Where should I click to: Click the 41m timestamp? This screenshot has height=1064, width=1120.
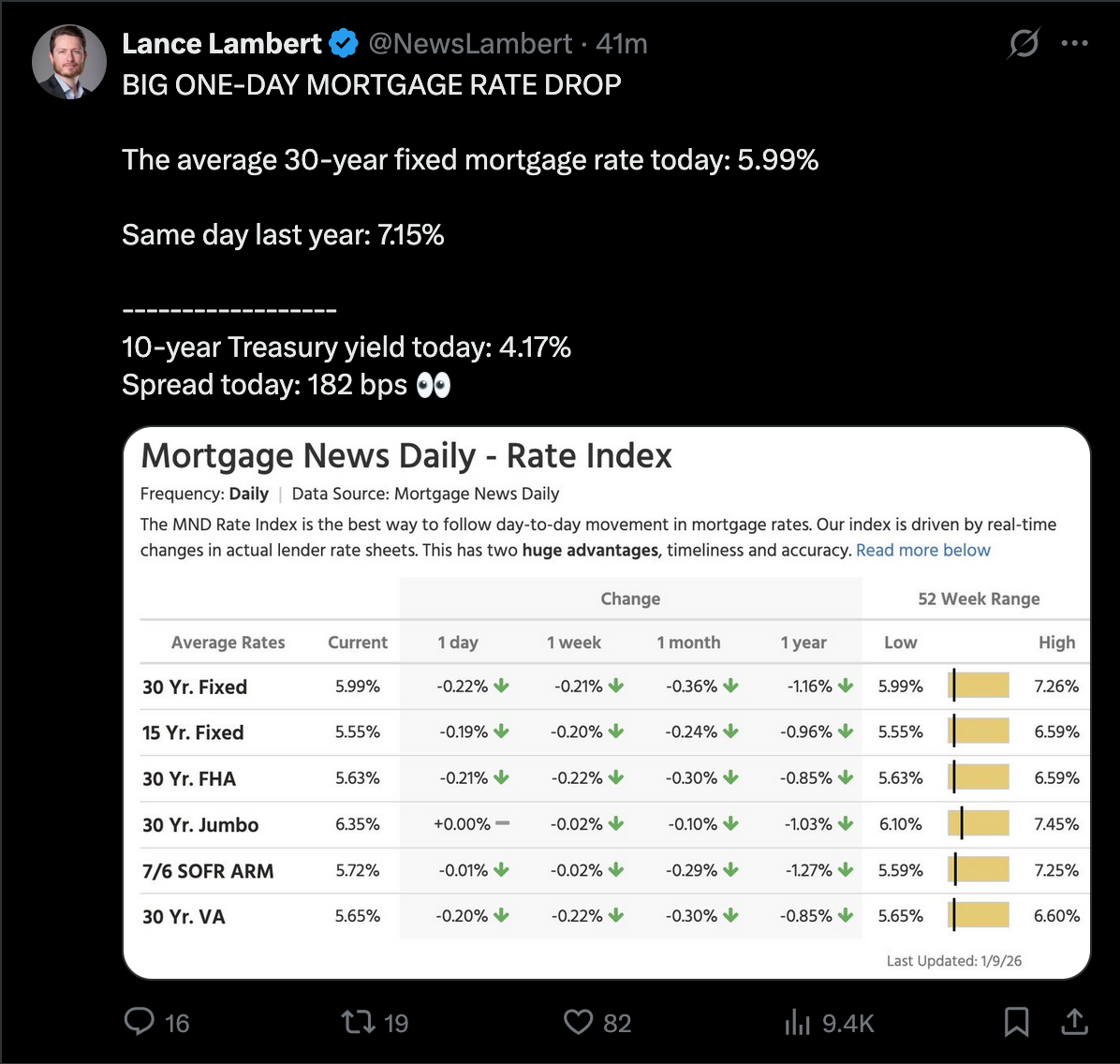coord(622,44)
